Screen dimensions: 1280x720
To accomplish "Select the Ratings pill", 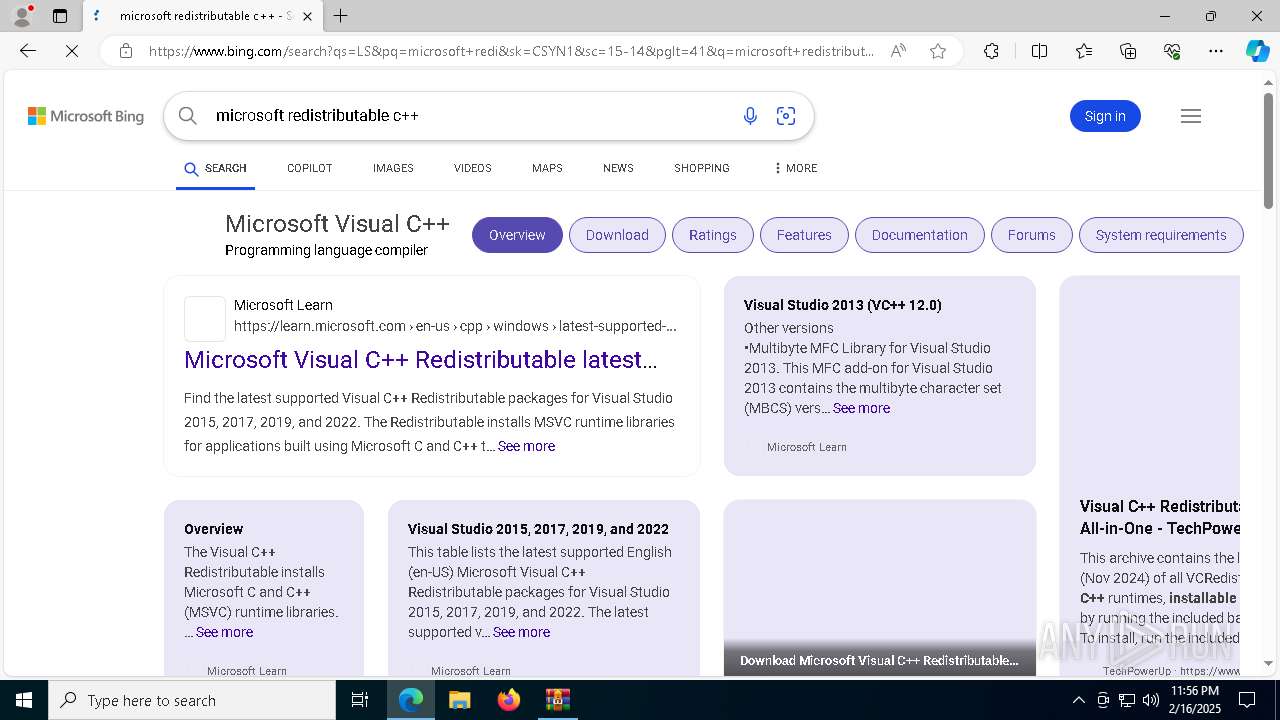I will [712, 235].
